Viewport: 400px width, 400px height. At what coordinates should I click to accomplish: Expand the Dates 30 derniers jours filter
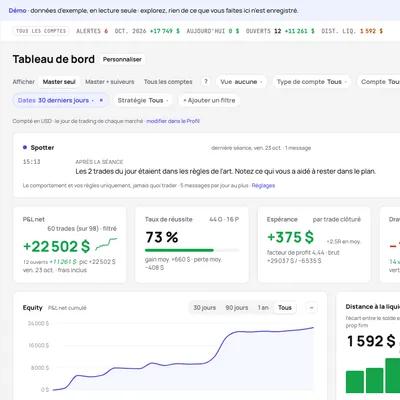click(x=56, y=100)
